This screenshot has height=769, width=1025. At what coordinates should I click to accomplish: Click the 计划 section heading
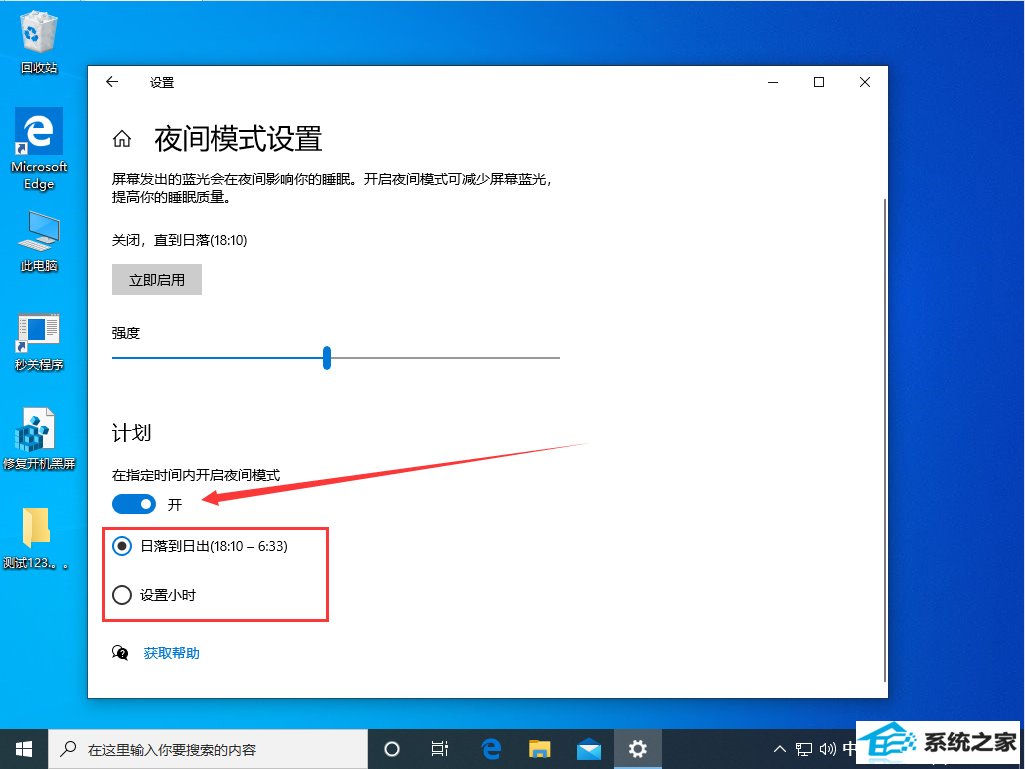131,433
